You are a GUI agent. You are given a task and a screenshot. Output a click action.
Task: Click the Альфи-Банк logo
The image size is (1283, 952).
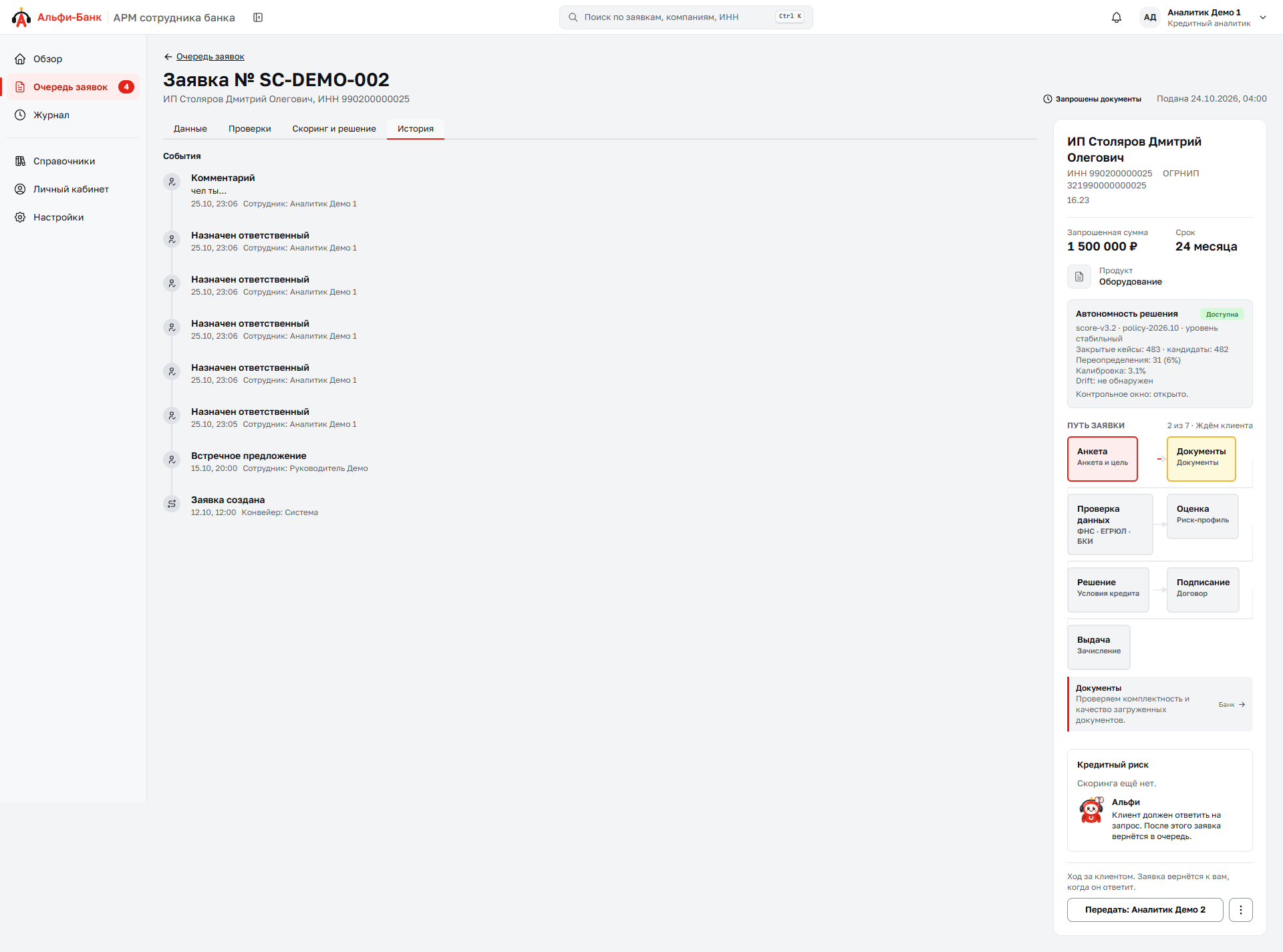coord(57,17)
